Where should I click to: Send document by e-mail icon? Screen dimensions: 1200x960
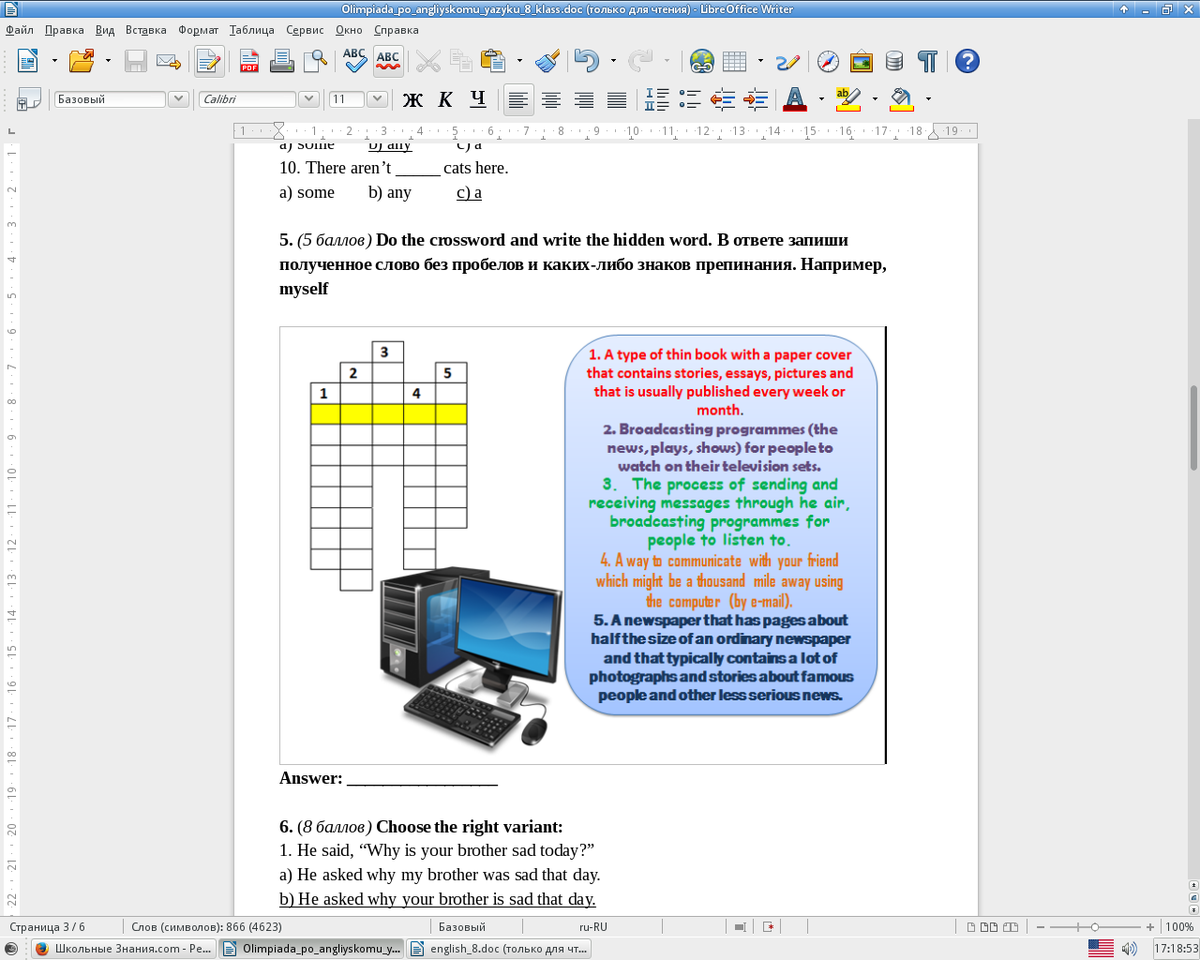(x=168, y=62)
